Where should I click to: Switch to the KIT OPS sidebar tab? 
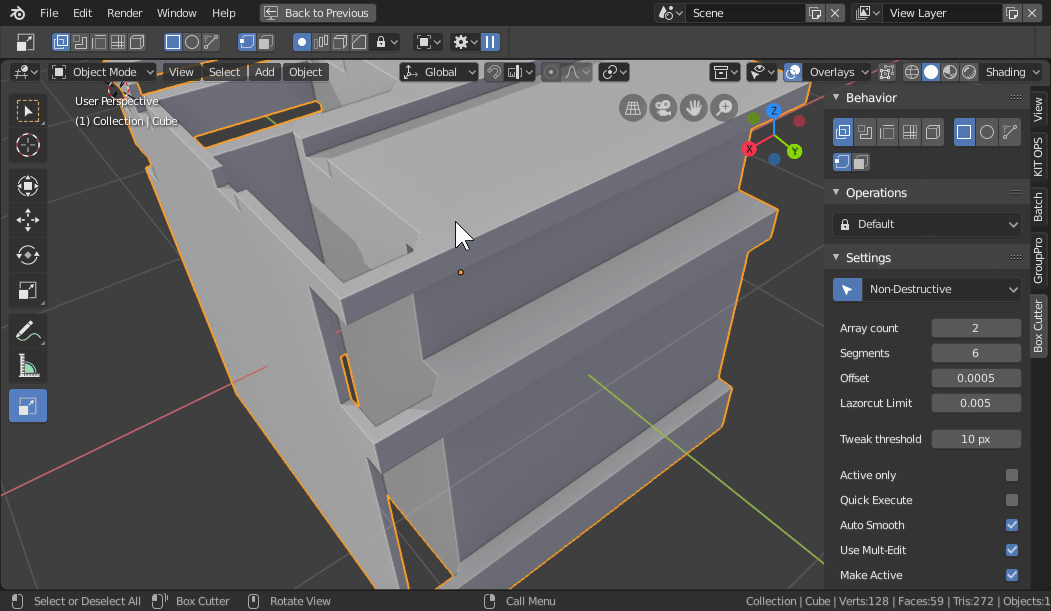(1038, 156)
